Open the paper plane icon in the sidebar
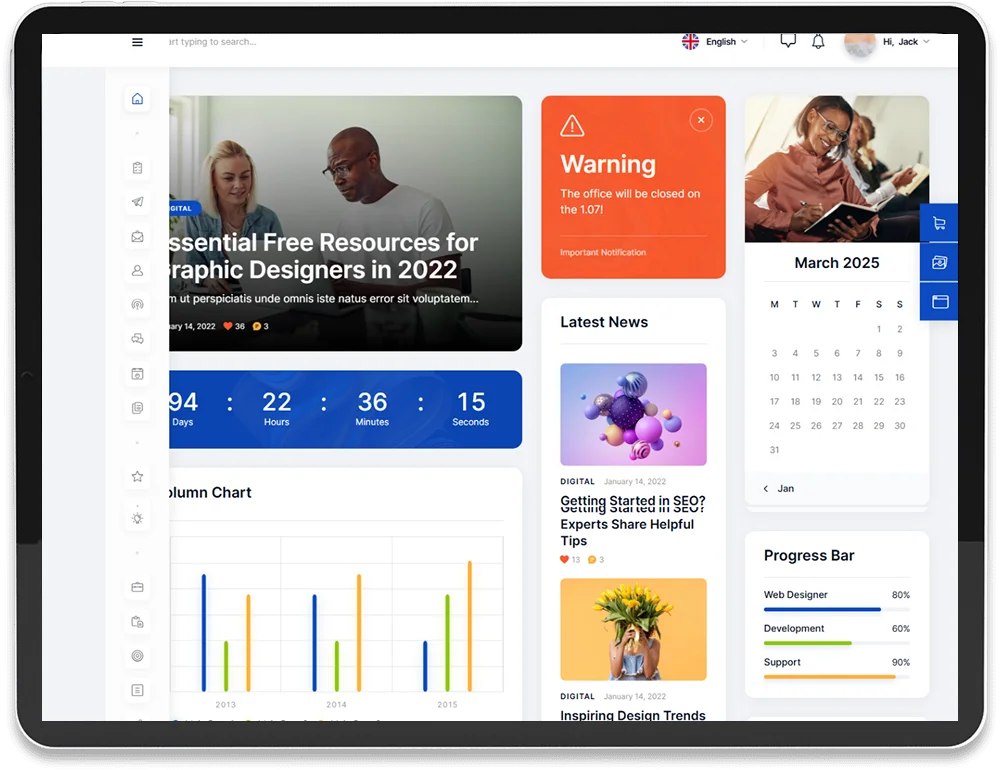The width and height of the screenshot is (1000, 770). pyautogui.click(x=137, y=202)
